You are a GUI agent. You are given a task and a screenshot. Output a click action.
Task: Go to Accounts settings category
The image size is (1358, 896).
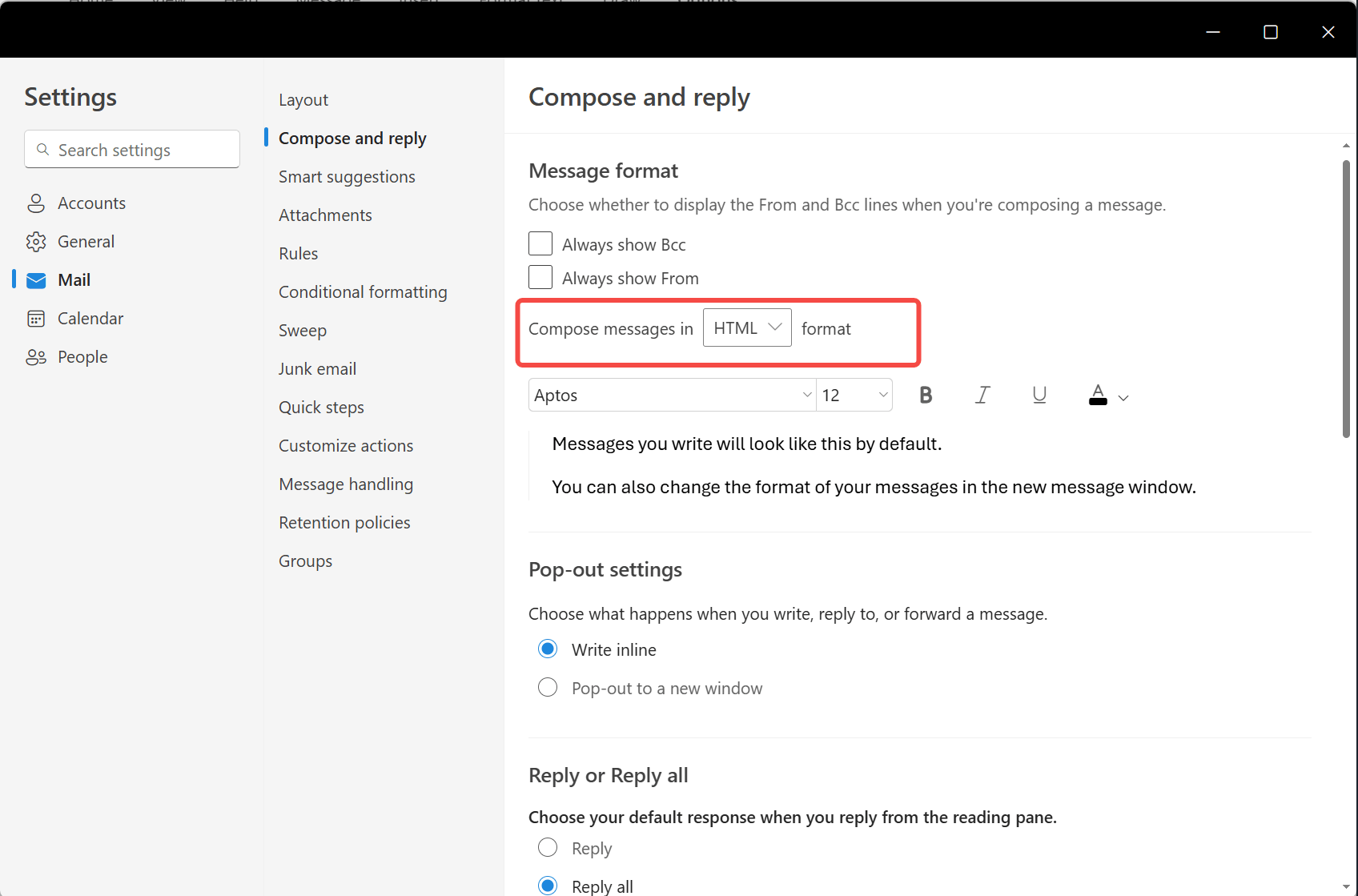91,203
